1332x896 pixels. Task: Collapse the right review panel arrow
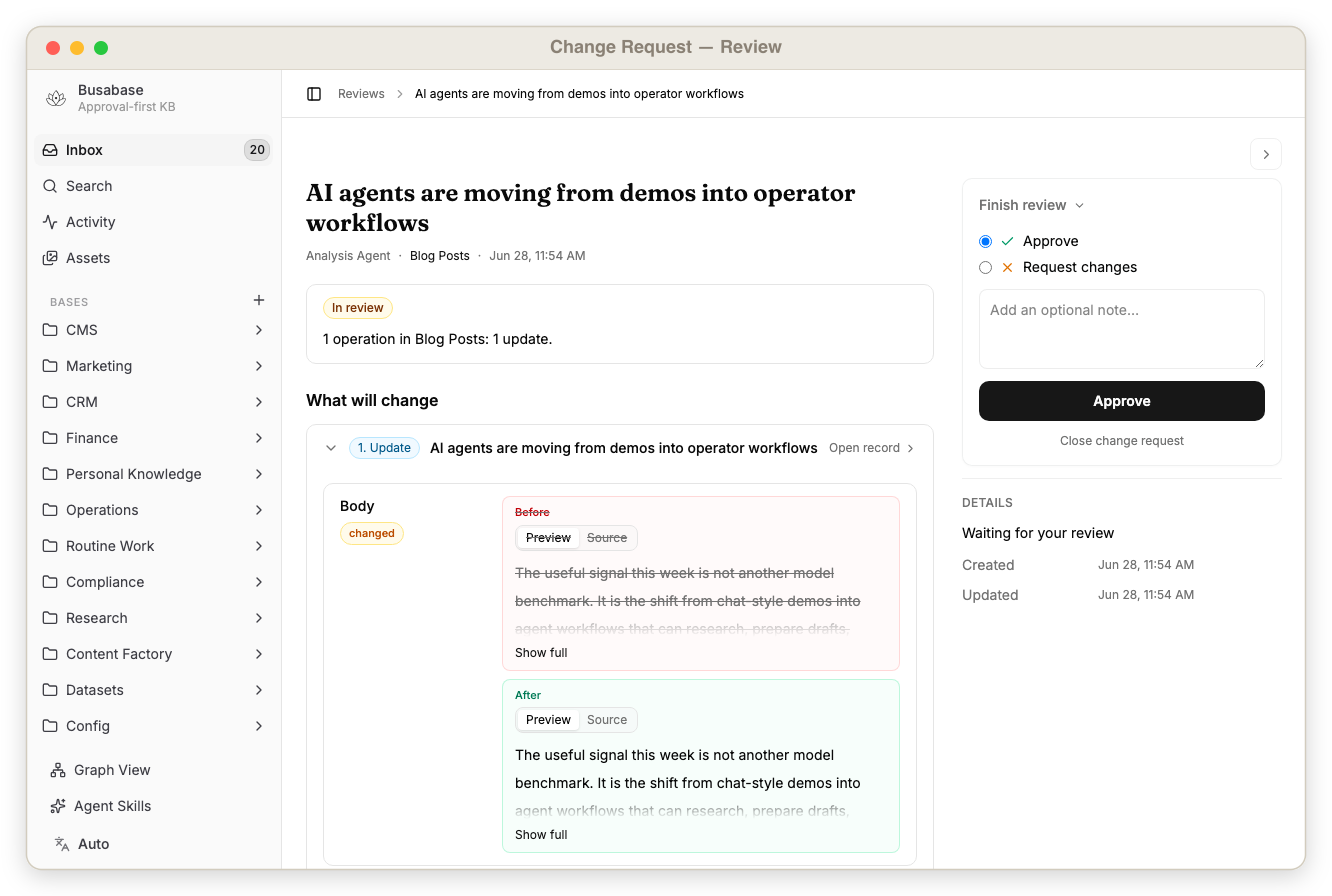pos(1266,154)
